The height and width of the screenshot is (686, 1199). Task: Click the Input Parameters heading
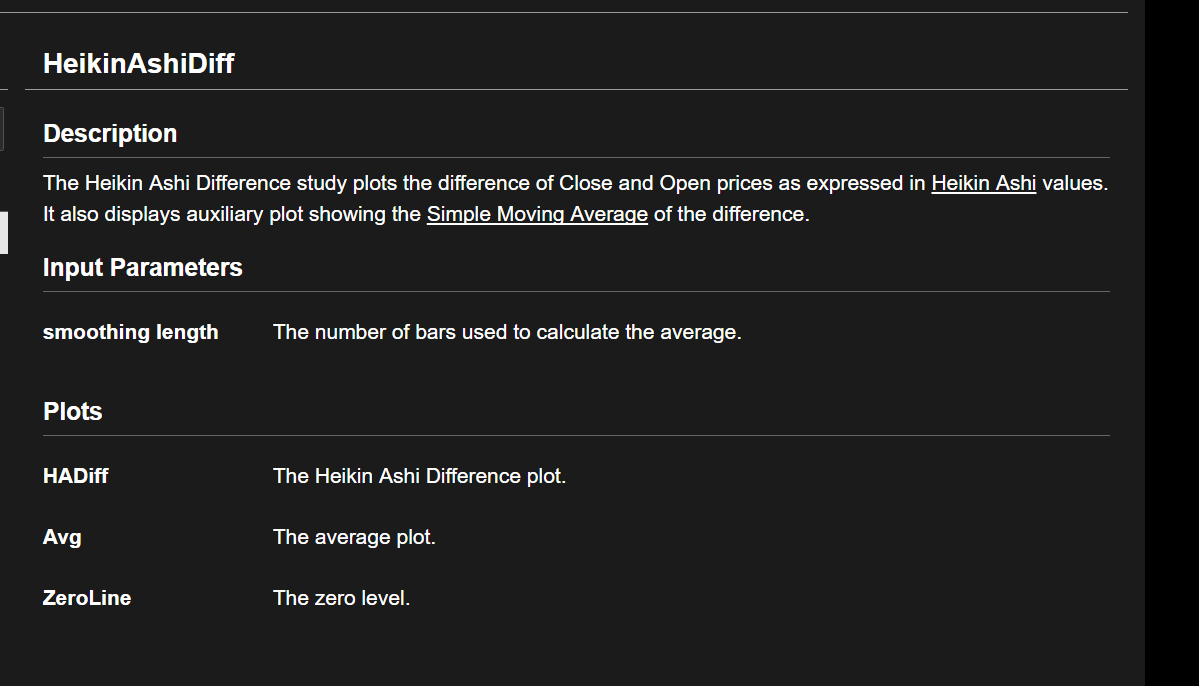[142, 268]
